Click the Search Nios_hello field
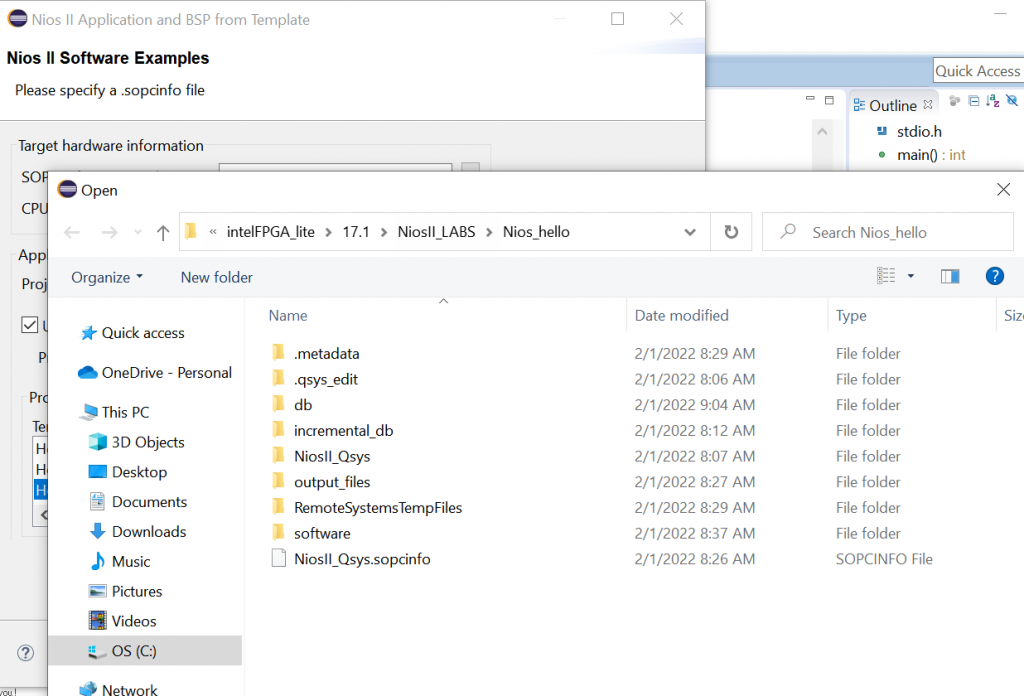The width and height of the screenshot is (1024, 696). click(x=888, y=232)
